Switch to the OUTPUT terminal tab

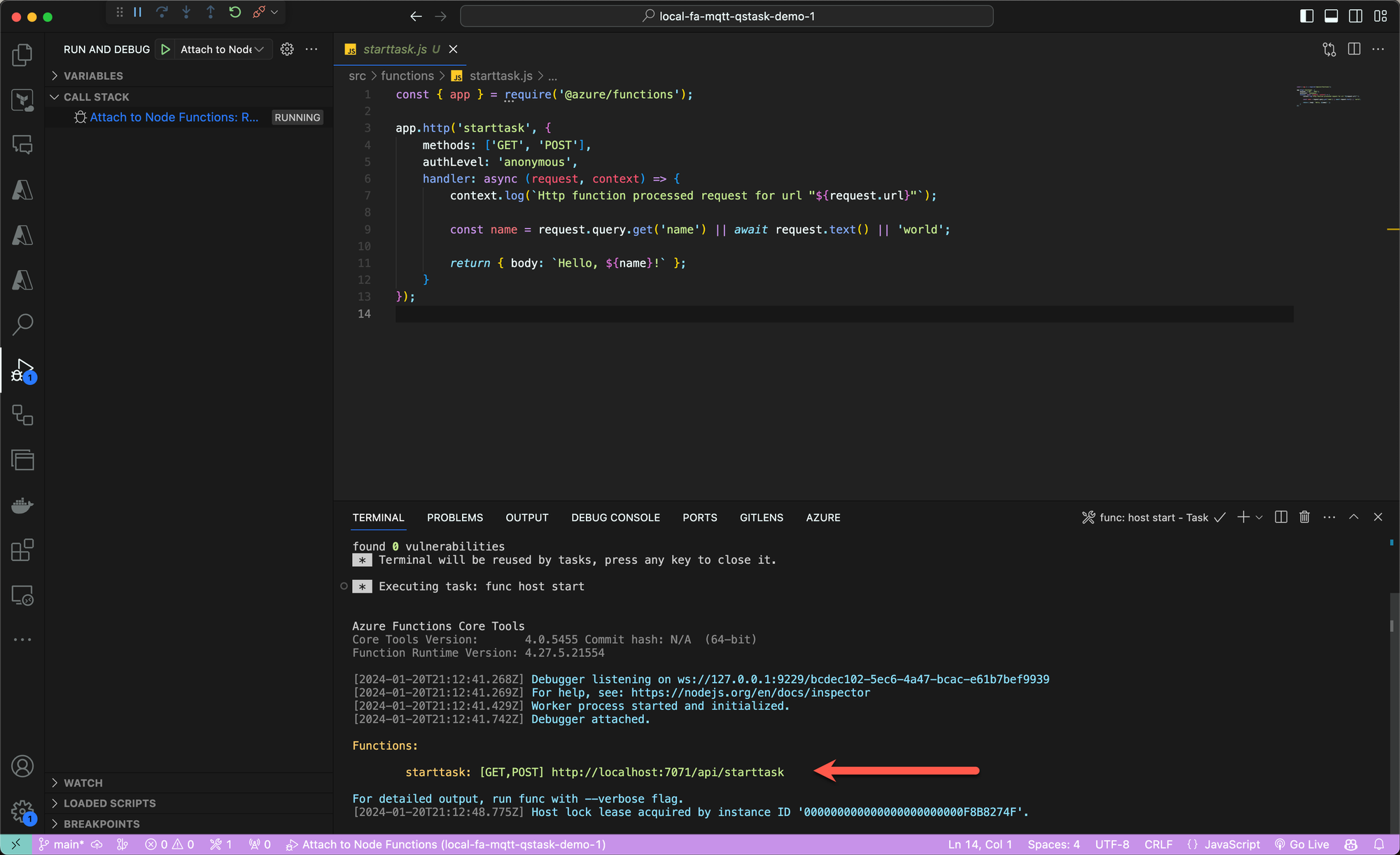(x=527, y=517)
